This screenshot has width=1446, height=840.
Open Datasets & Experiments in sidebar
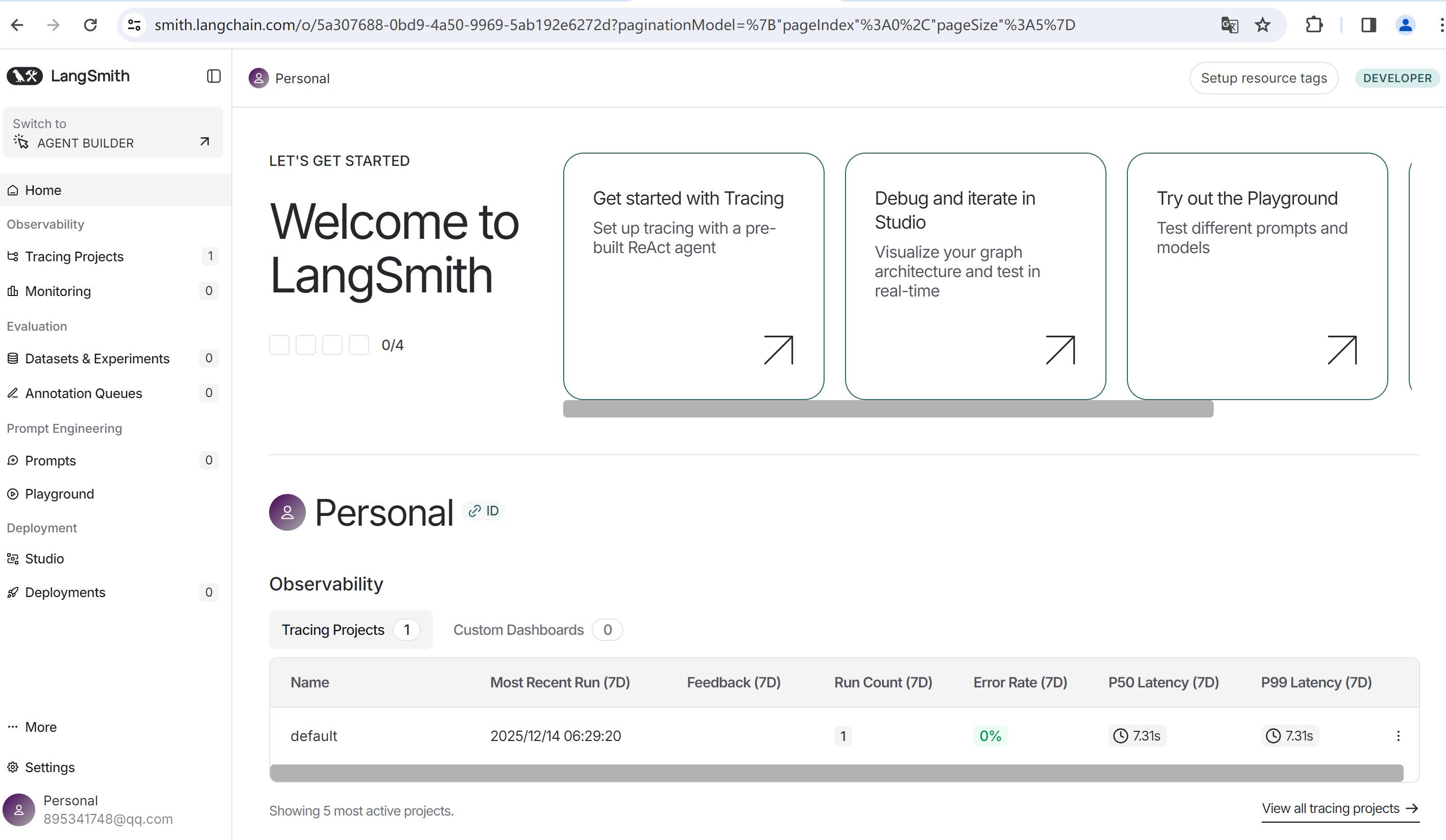97,358
